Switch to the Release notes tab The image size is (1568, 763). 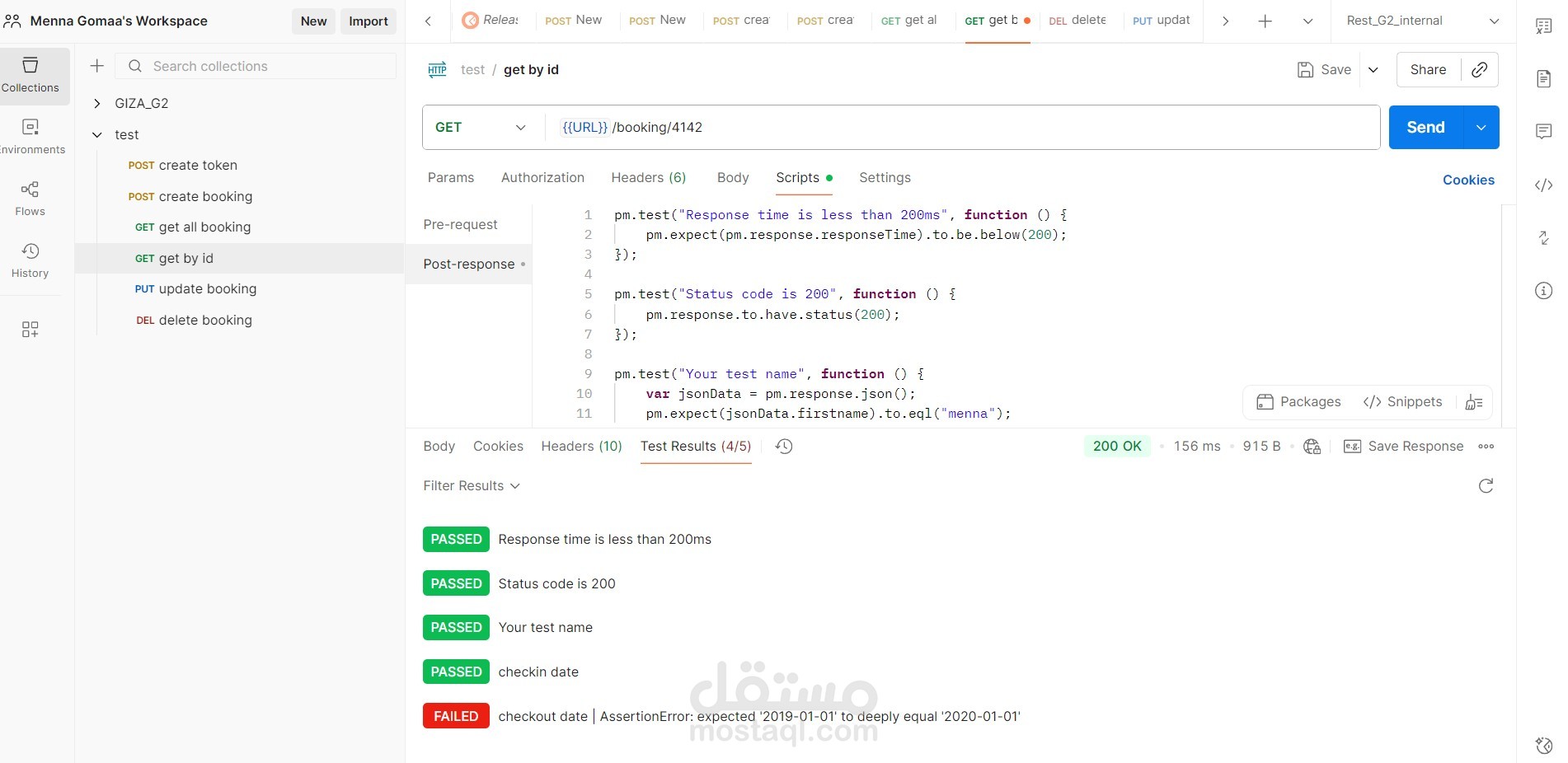(491, 21)
